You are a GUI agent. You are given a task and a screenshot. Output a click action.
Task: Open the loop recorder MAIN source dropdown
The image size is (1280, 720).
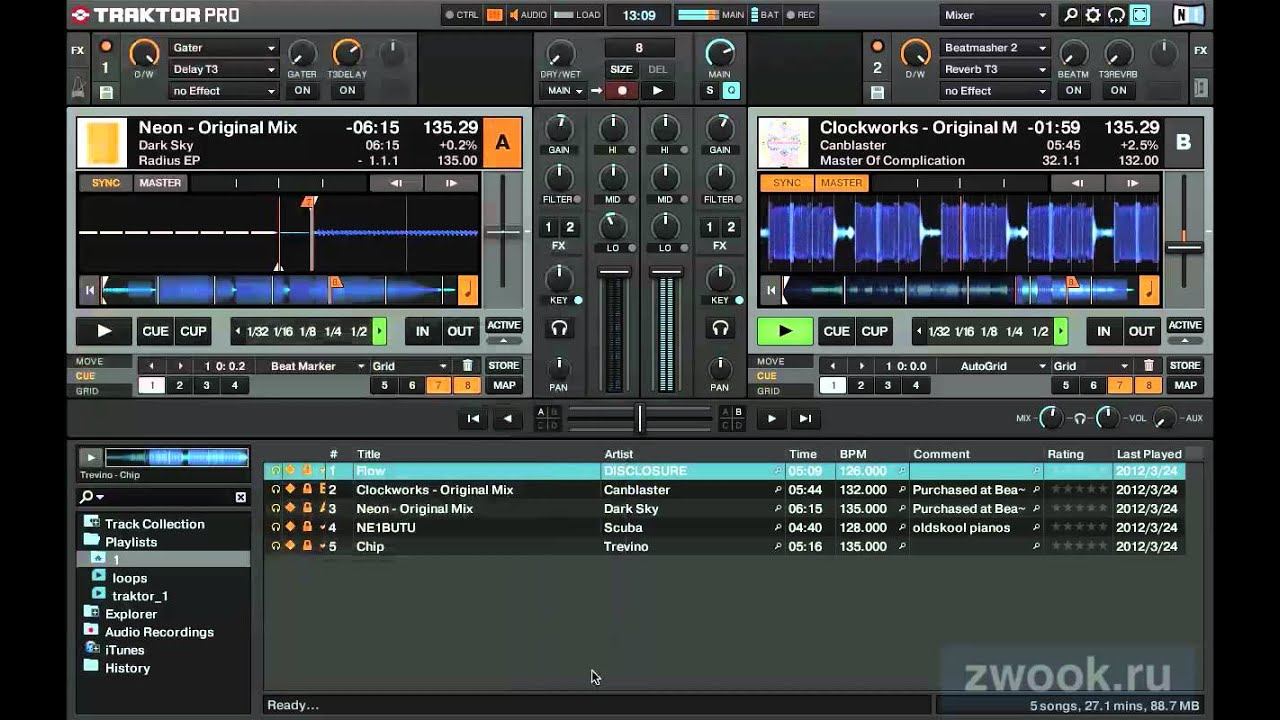click(565, 90)
